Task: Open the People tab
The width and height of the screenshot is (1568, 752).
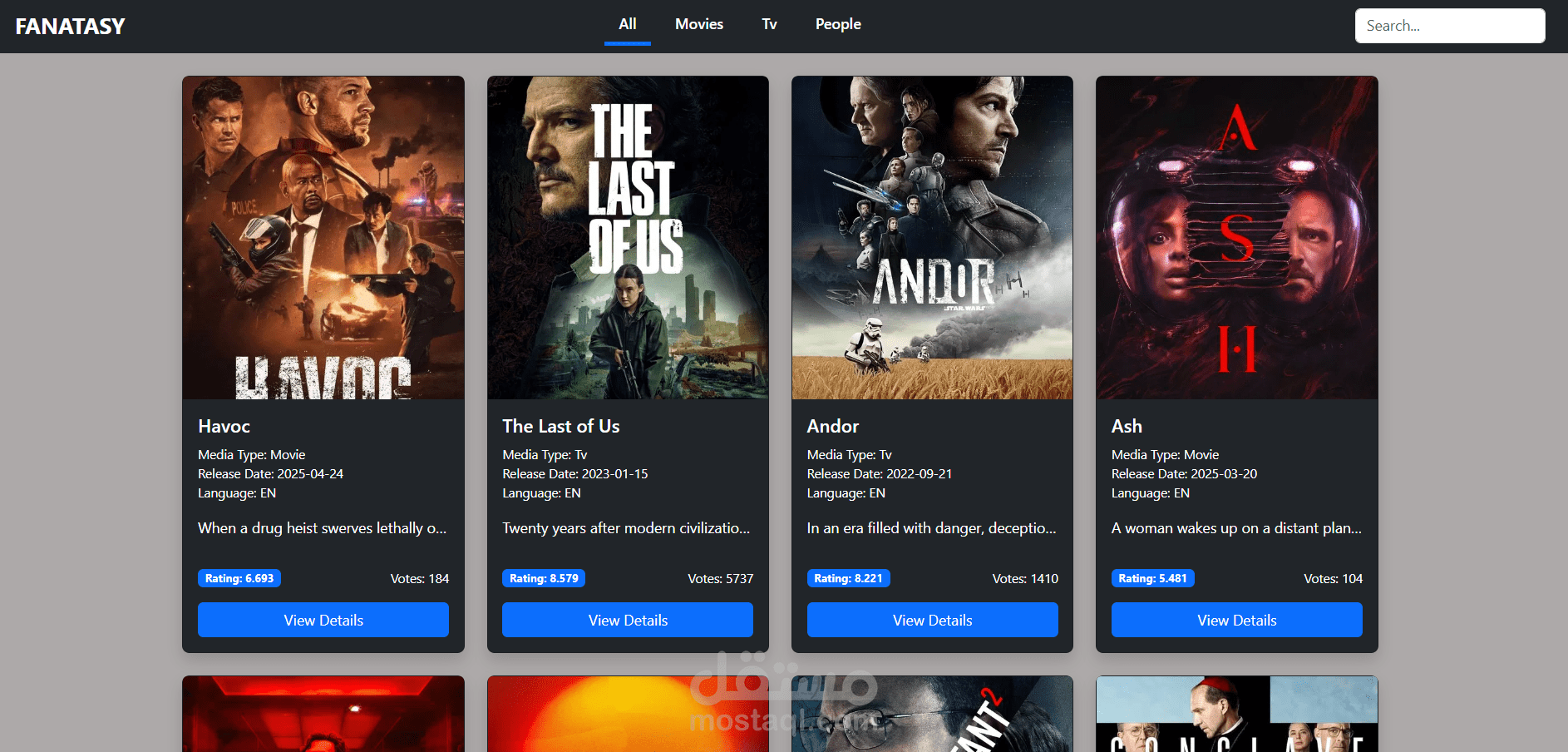Action: 838,24
